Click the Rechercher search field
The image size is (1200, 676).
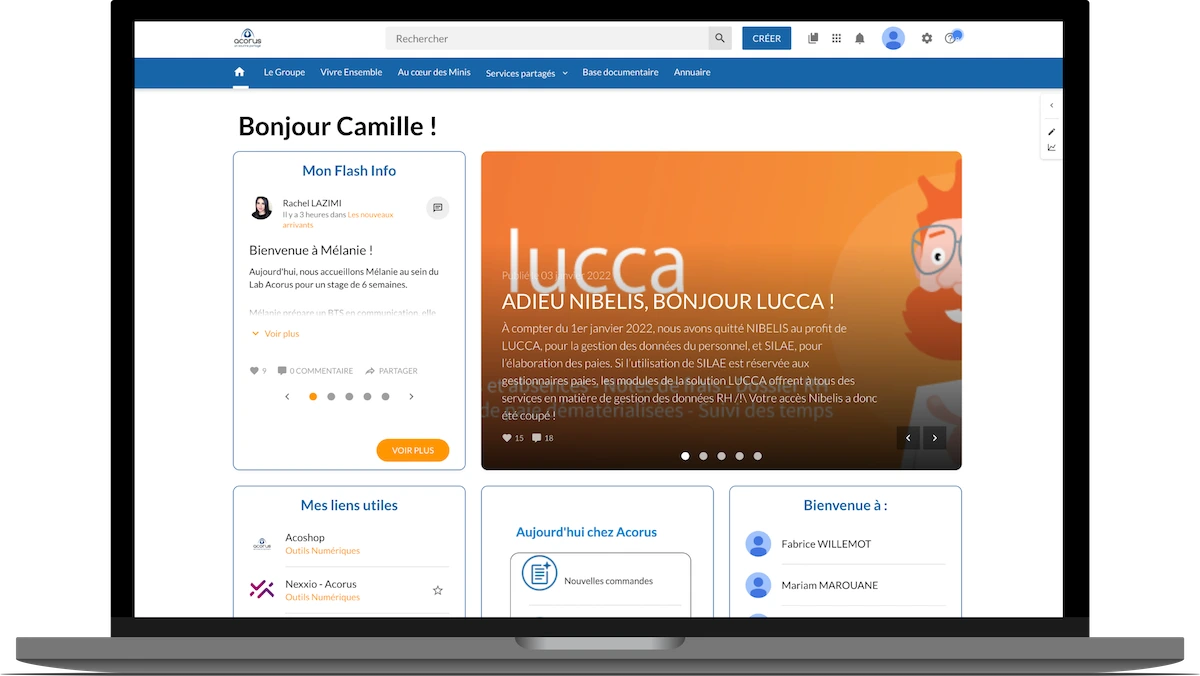pyautogui.click(x=547, y=38)
